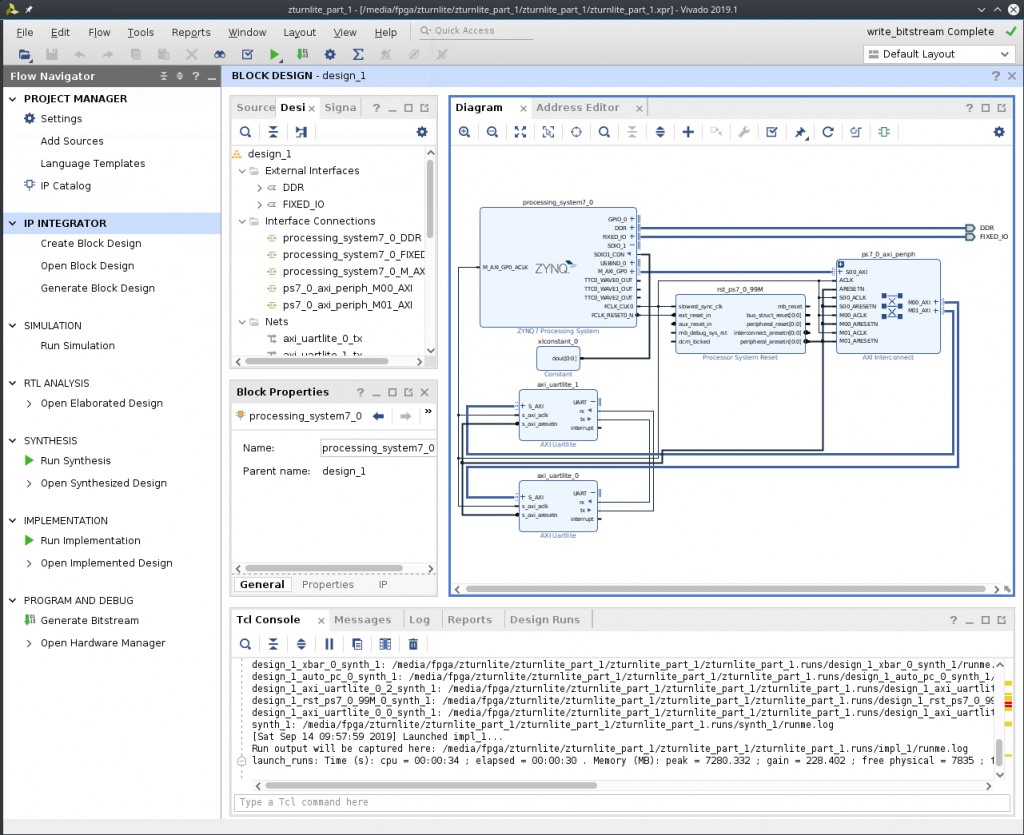
Task: Click Validate Design icon in Diagram toolbar
Action: (772, 132)
